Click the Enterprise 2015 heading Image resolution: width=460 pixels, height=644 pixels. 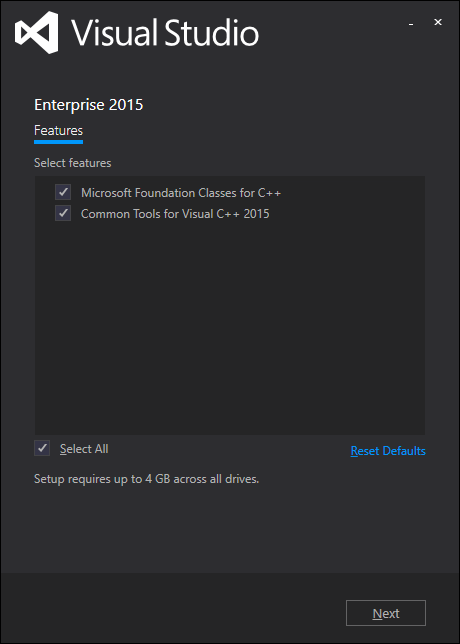pyautogui.click(x=89, y=105)
